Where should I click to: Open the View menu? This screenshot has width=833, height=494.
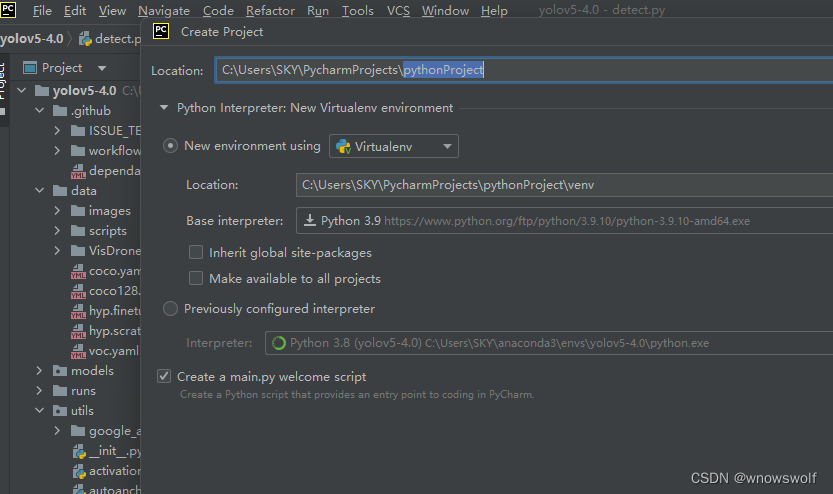[112, 11]
